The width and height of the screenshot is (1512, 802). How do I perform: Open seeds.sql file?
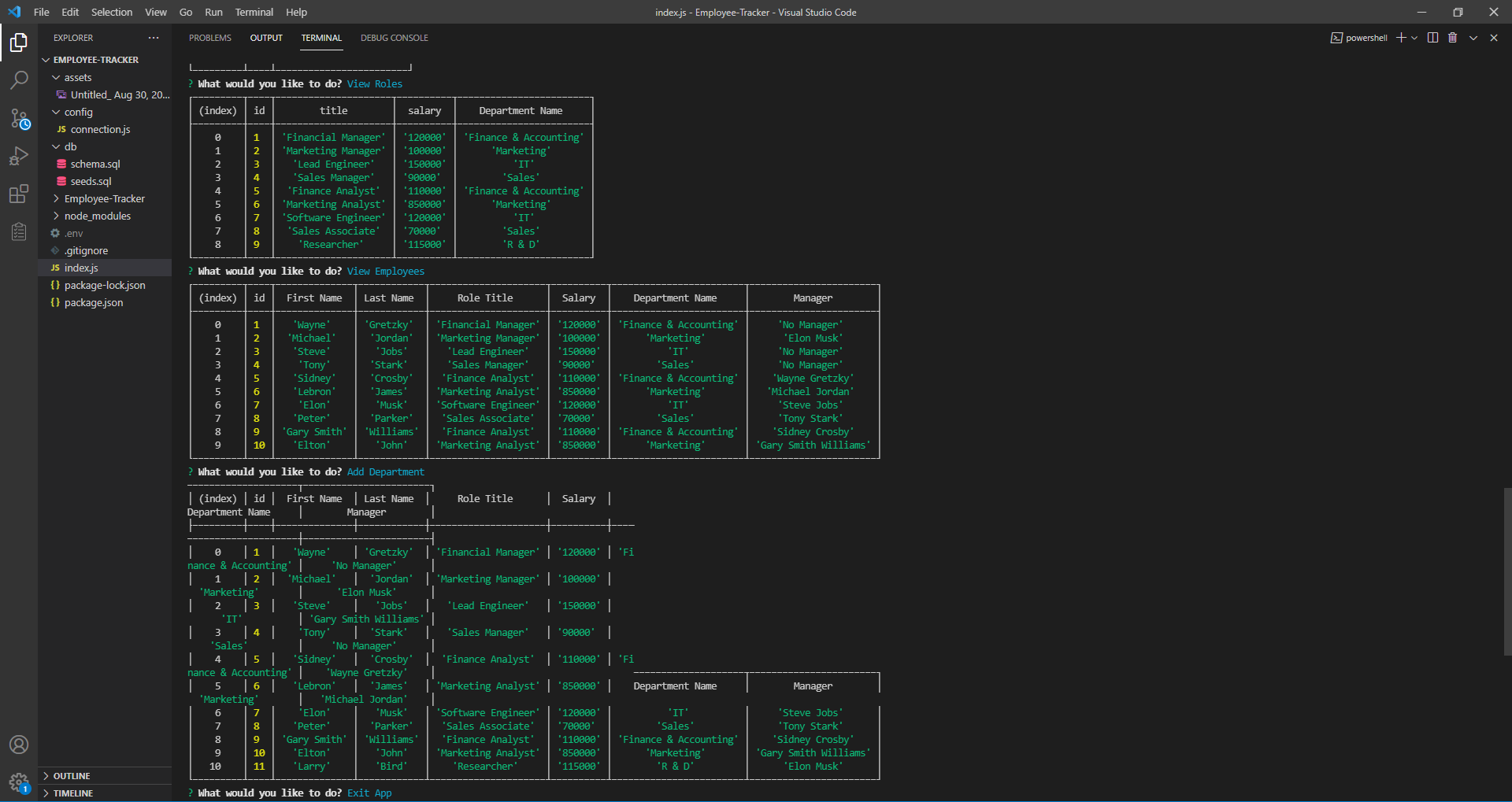click(x=91, y=181)
